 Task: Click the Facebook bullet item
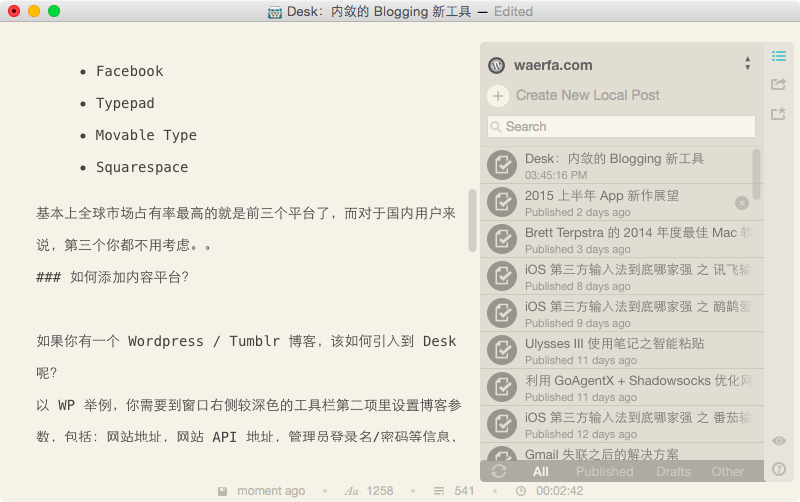click(x=130, y=71)
